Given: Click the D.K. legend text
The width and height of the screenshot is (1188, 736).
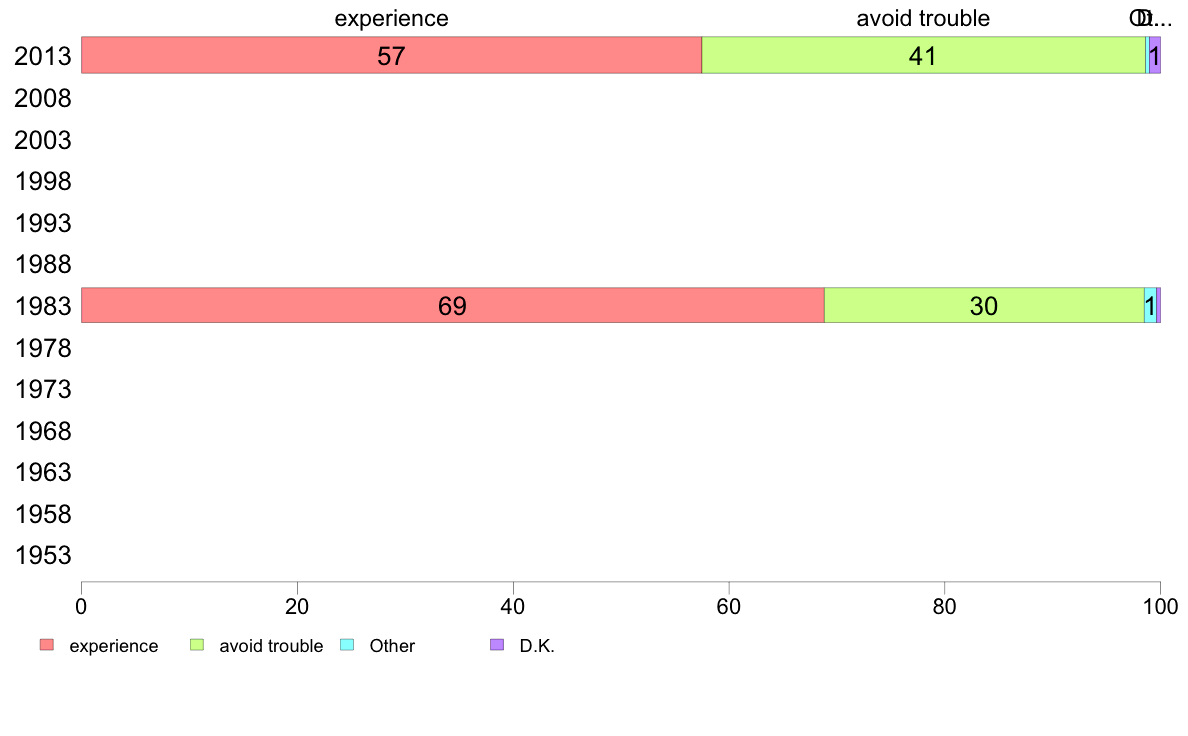Looking at the screenshot, I should [537, 646].
